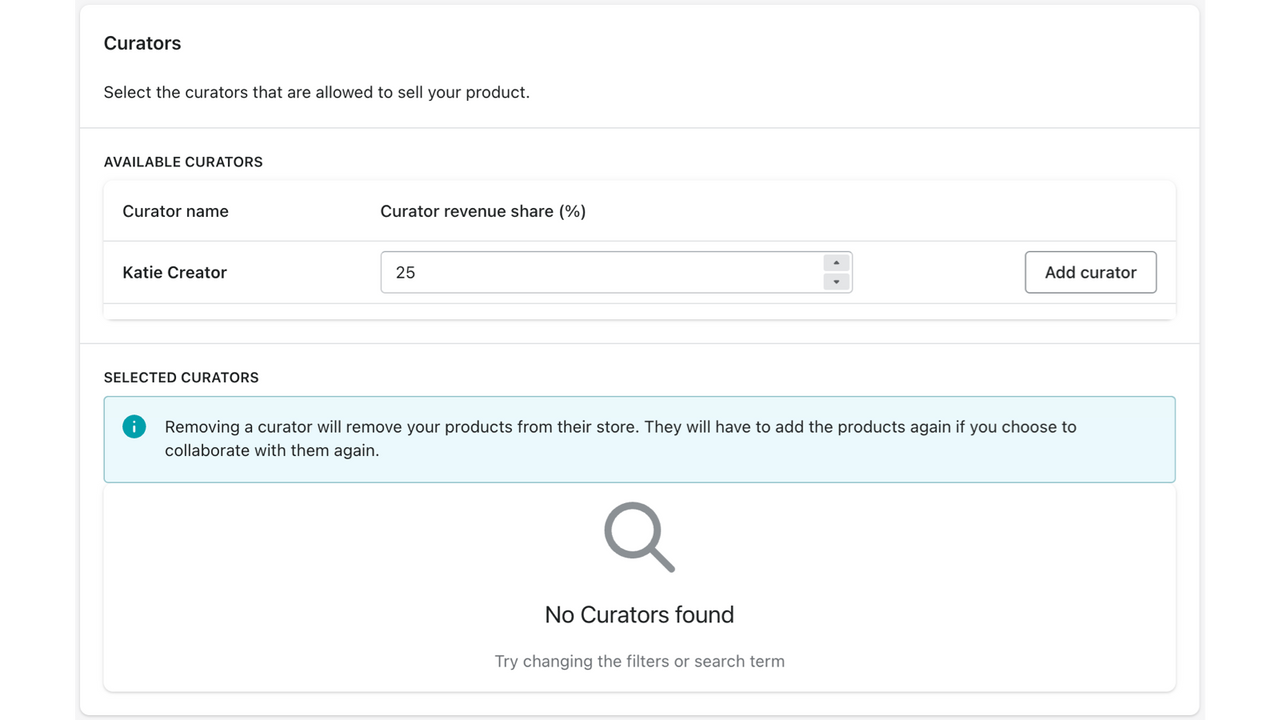The image size is (1280, 720).
Task: Click the AVAILABLE CURATORS label
Action: [x=183, y=162]
